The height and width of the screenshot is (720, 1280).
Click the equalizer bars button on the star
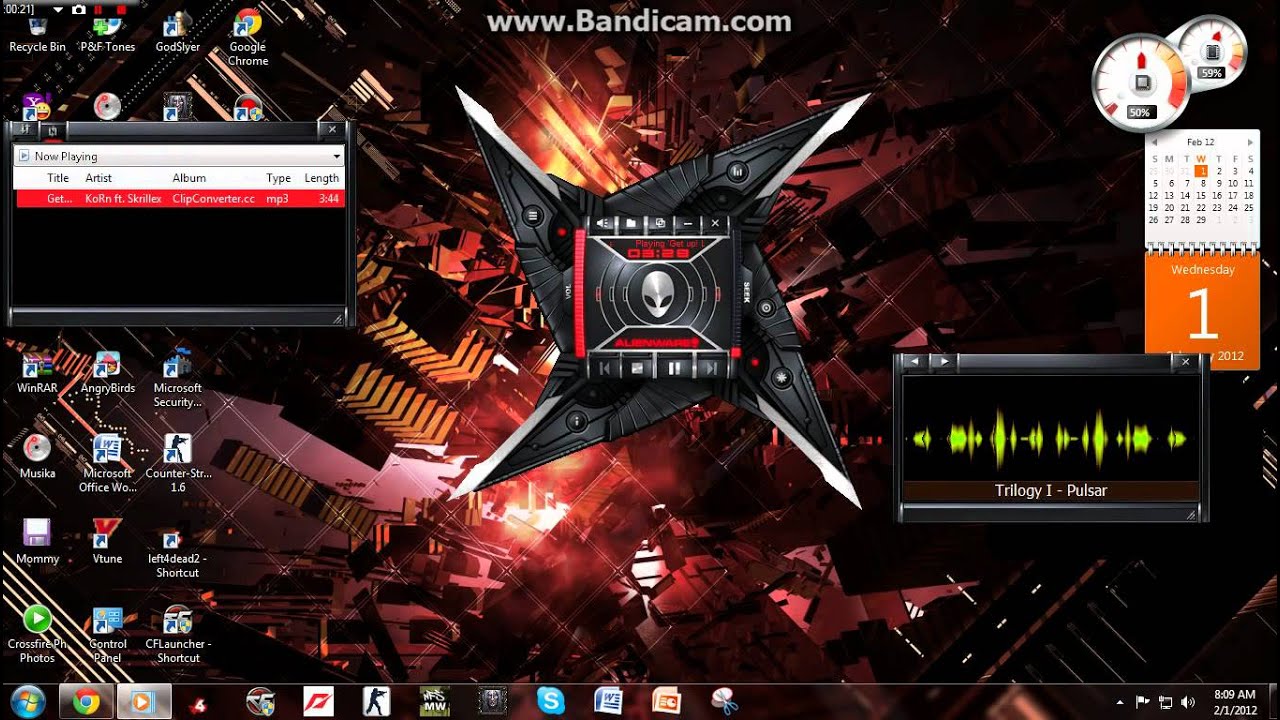click(x=738, y=171)
